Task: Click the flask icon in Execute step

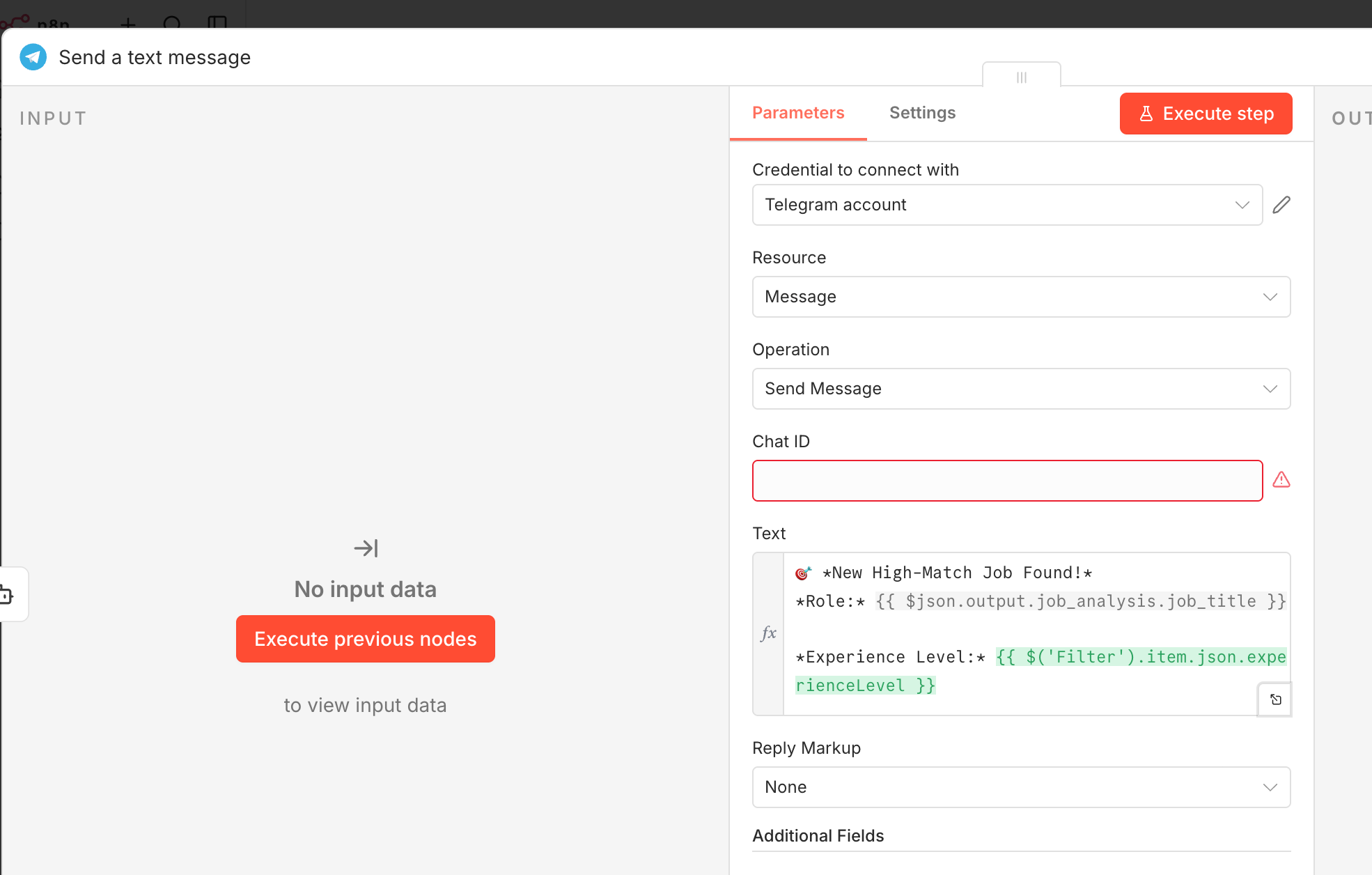Action: pos(1146,114)
